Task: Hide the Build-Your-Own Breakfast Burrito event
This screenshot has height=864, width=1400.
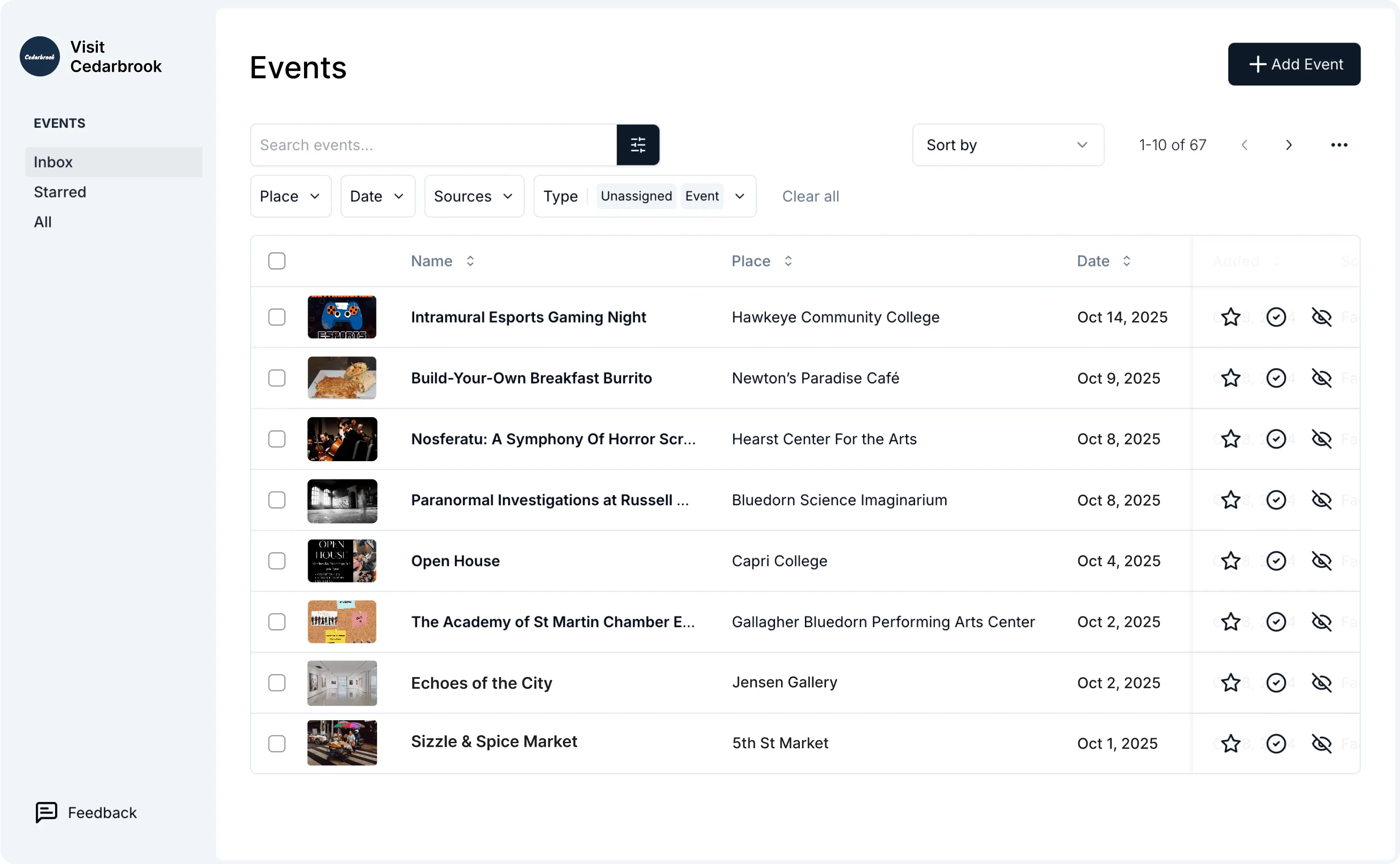Action: (x=1321, y=378)
